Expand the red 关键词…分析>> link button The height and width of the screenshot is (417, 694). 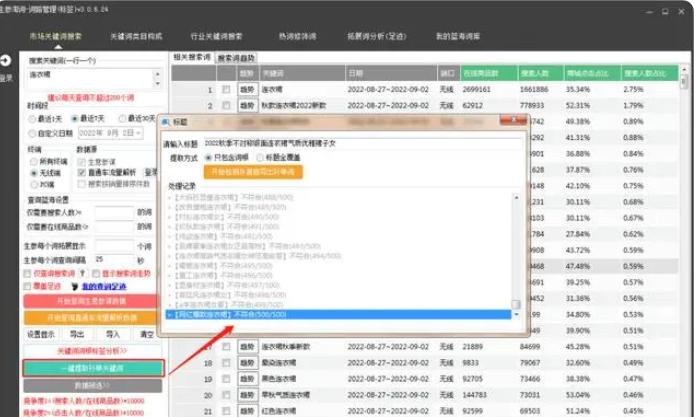click(92, 351)
